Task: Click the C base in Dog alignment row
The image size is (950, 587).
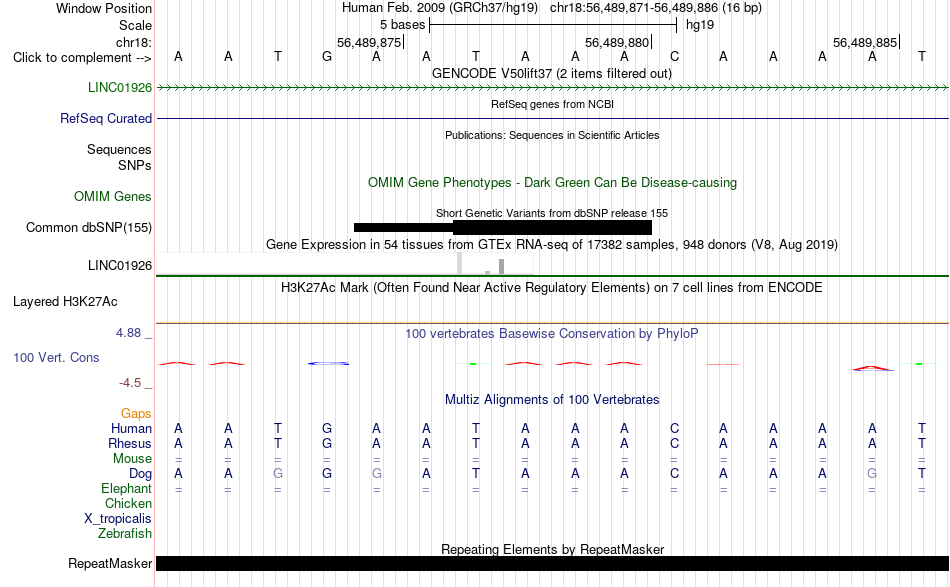Action: (x=674, y=473)
